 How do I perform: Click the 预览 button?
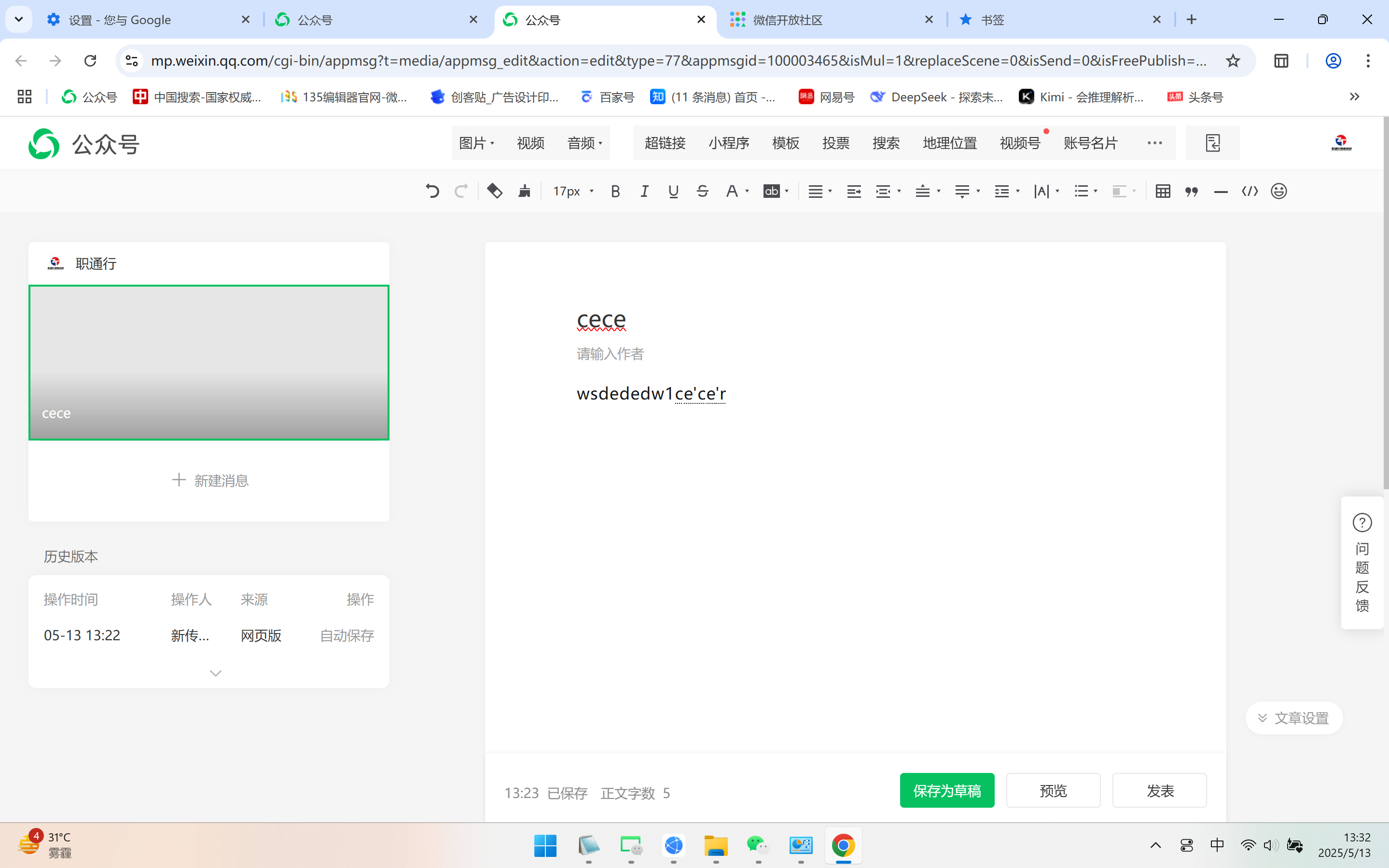pos(1053,790)
